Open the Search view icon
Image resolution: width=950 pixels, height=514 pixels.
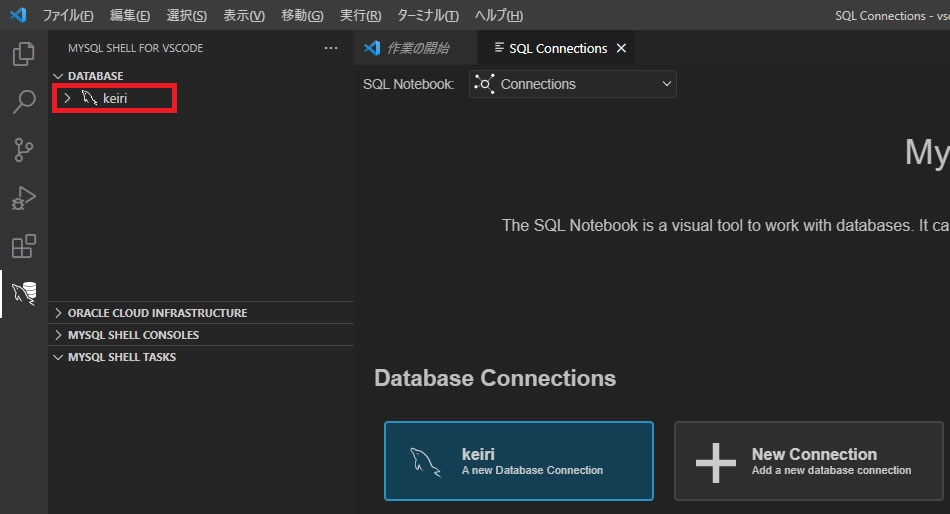23,102
